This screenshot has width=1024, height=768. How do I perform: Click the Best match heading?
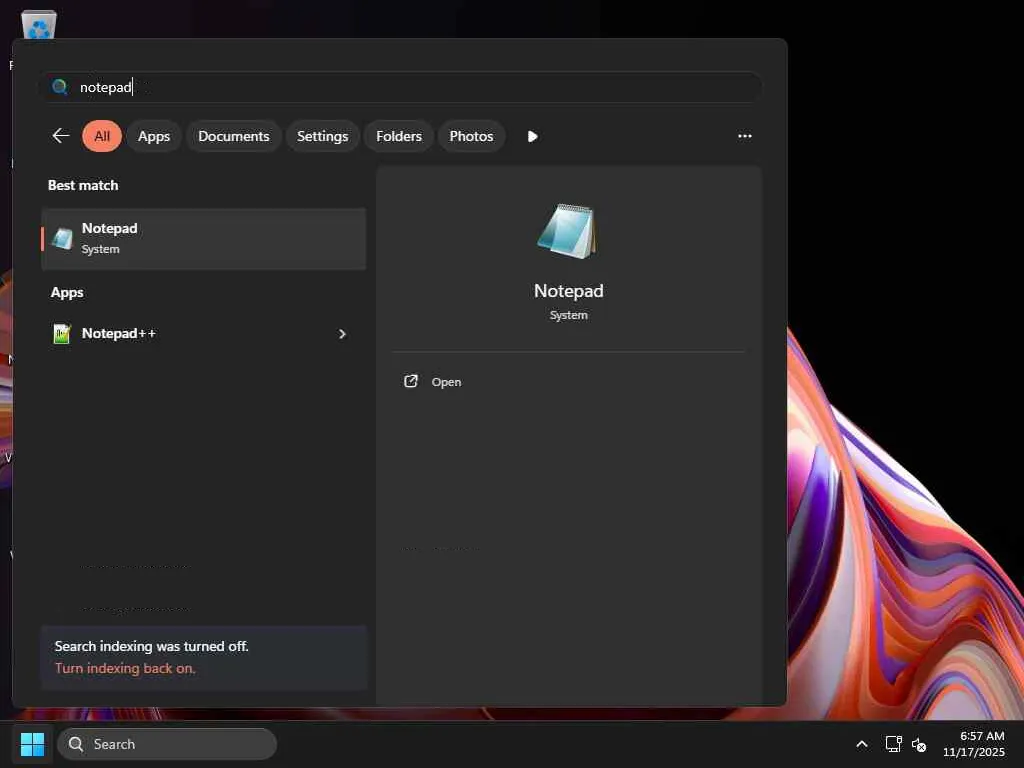[x=83, y=185]
